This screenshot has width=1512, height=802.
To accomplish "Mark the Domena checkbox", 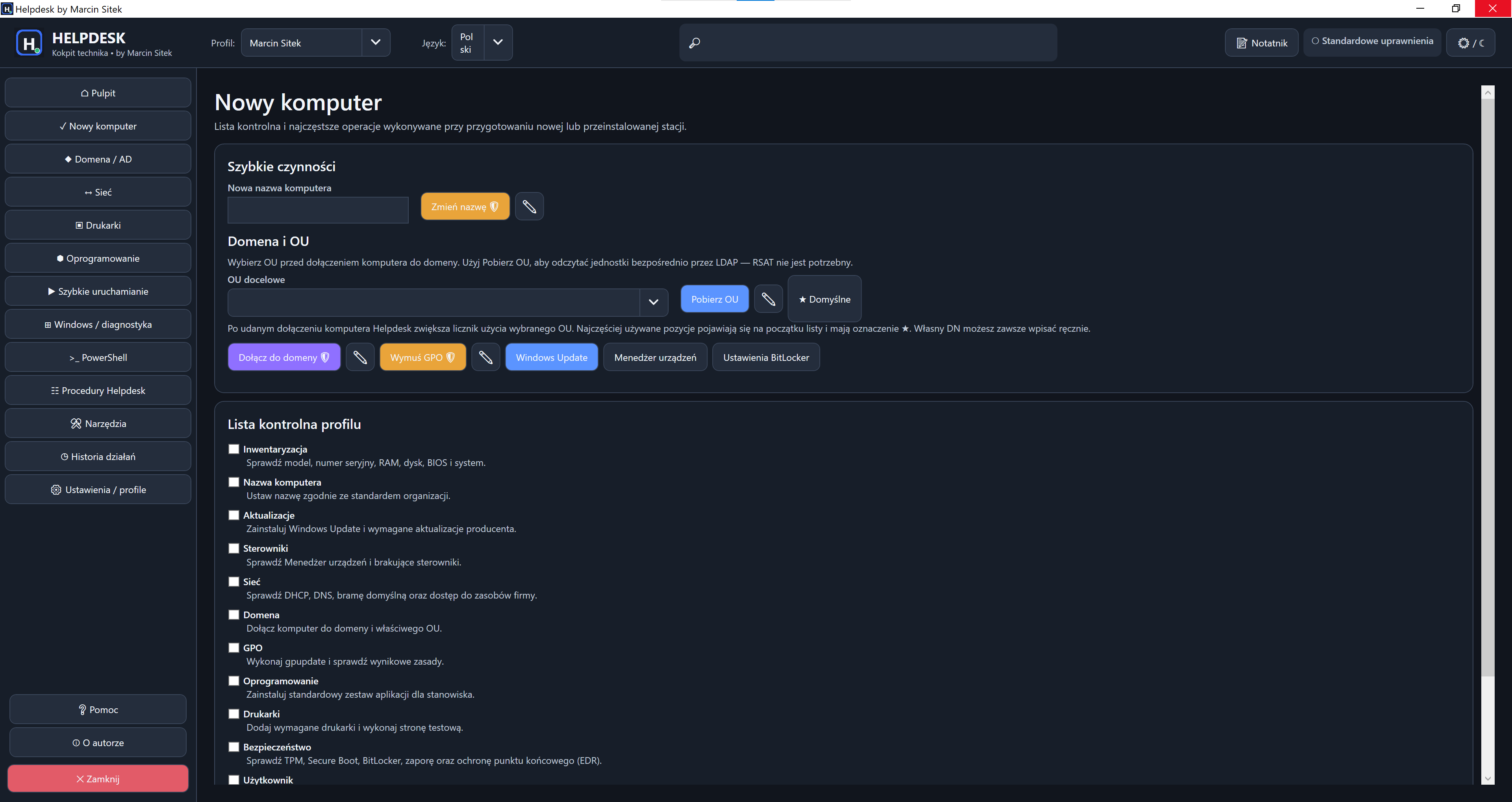I will point(233,614).
